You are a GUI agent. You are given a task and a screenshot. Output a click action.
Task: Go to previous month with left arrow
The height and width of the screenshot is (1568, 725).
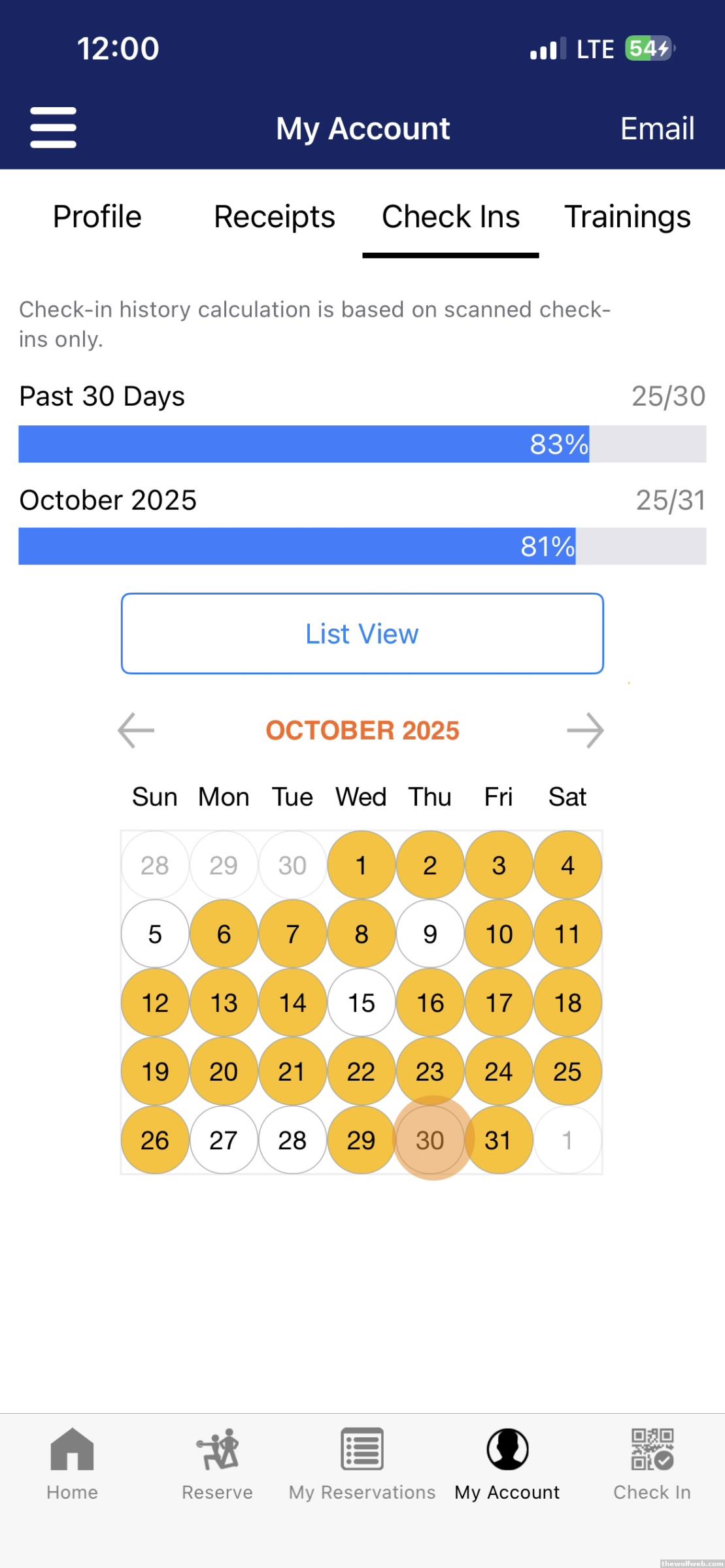pyautogui.click(x=136, y=730)
